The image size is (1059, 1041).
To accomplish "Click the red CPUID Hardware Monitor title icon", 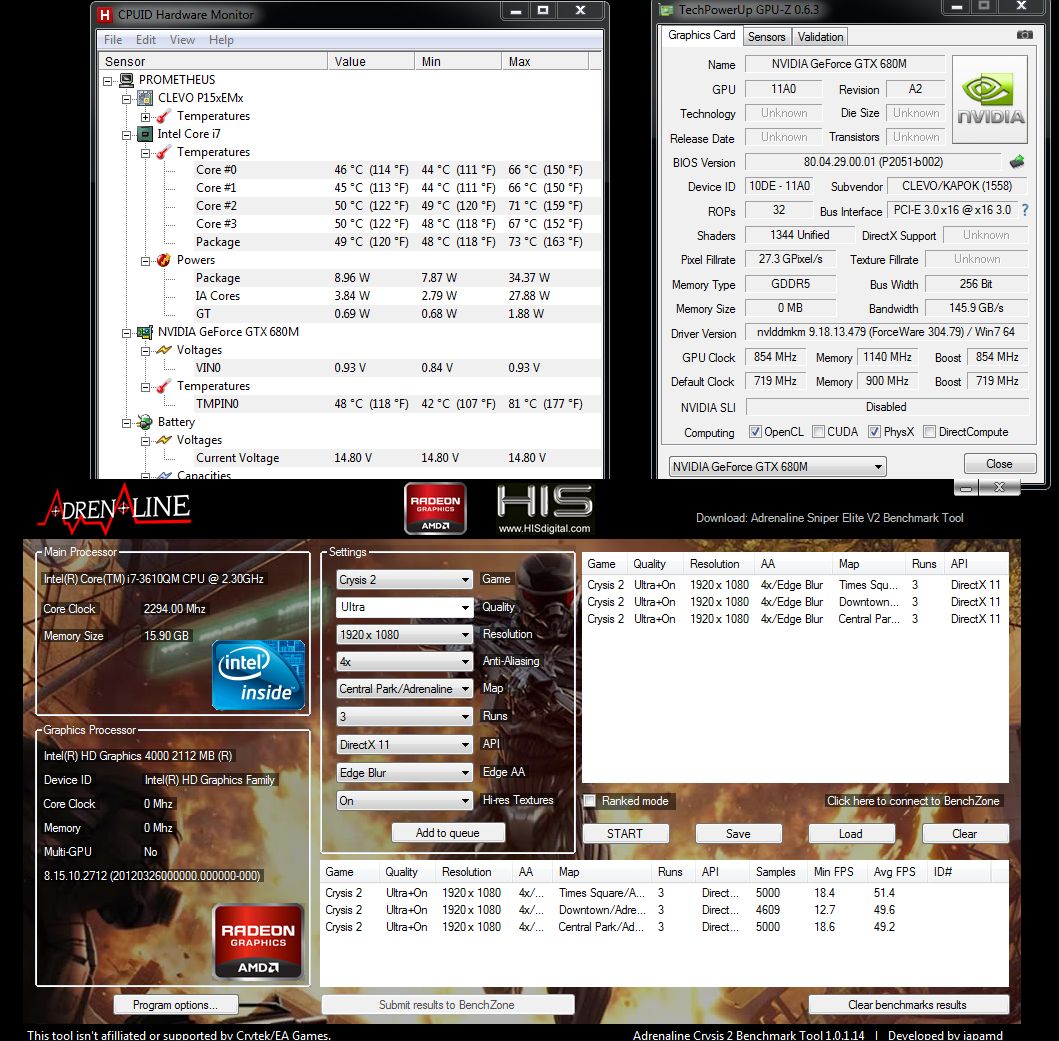I will tap(104, 15).
